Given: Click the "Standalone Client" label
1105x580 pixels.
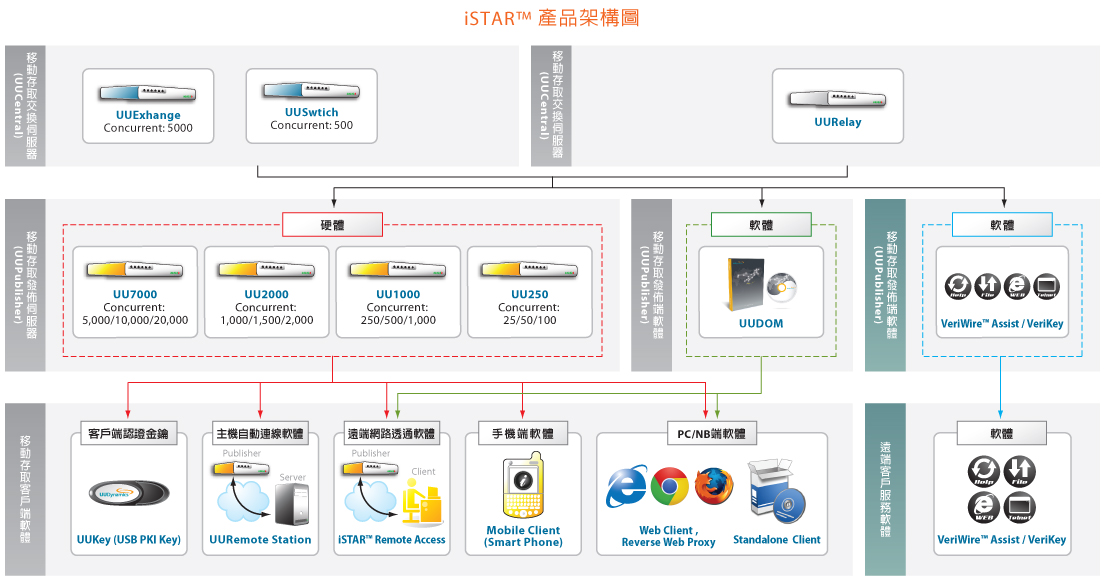Looking at the screenshot, I should tap(777, 540).
